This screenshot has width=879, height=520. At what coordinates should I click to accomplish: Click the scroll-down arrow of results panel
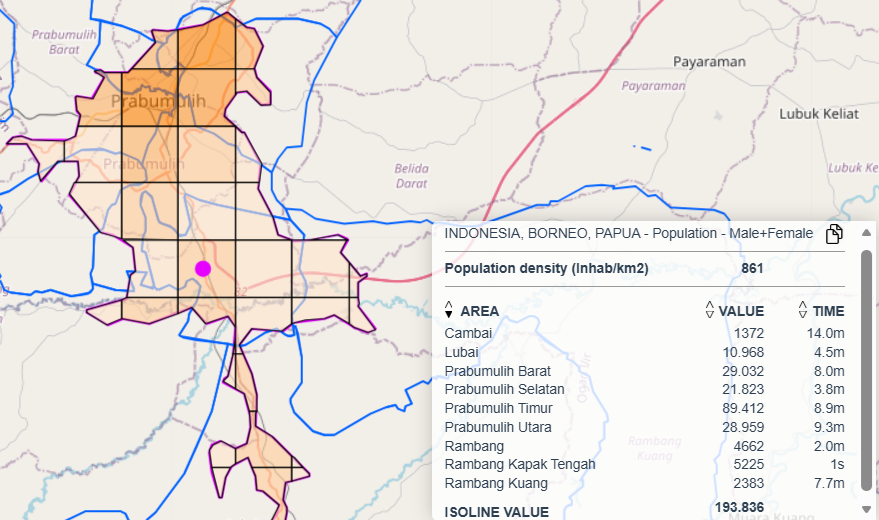tap(866, 509)
